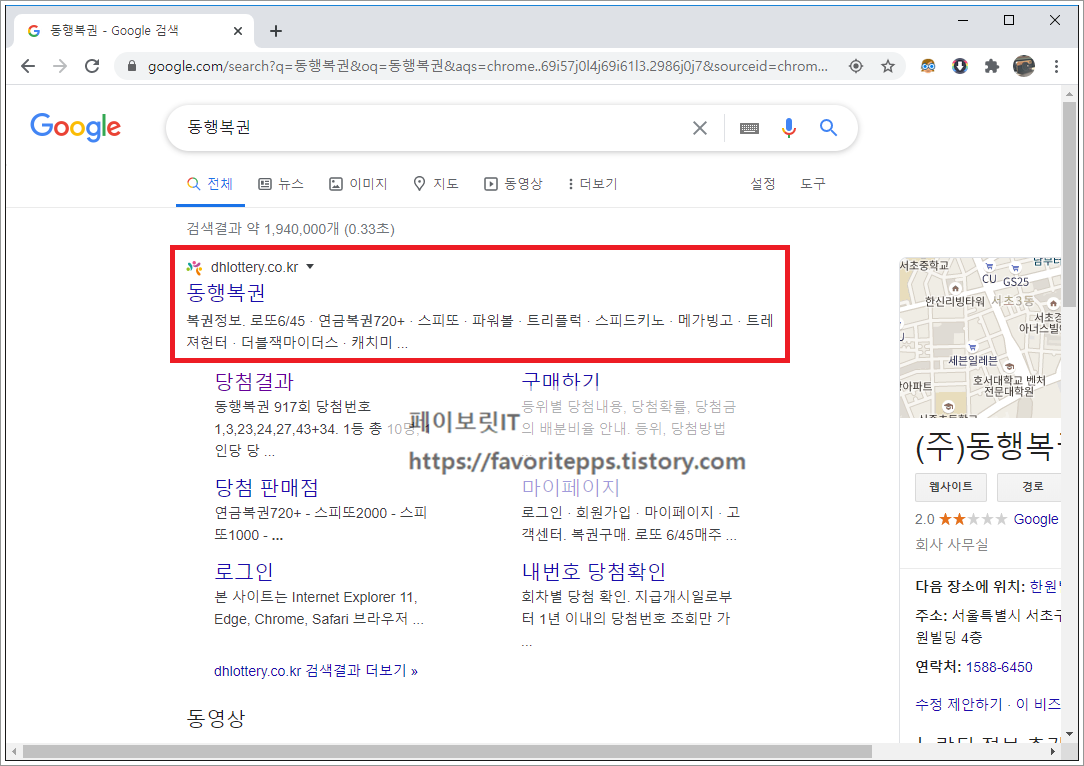
Task: Open the 당첨결과 sitelink
Action: [254, 382]
